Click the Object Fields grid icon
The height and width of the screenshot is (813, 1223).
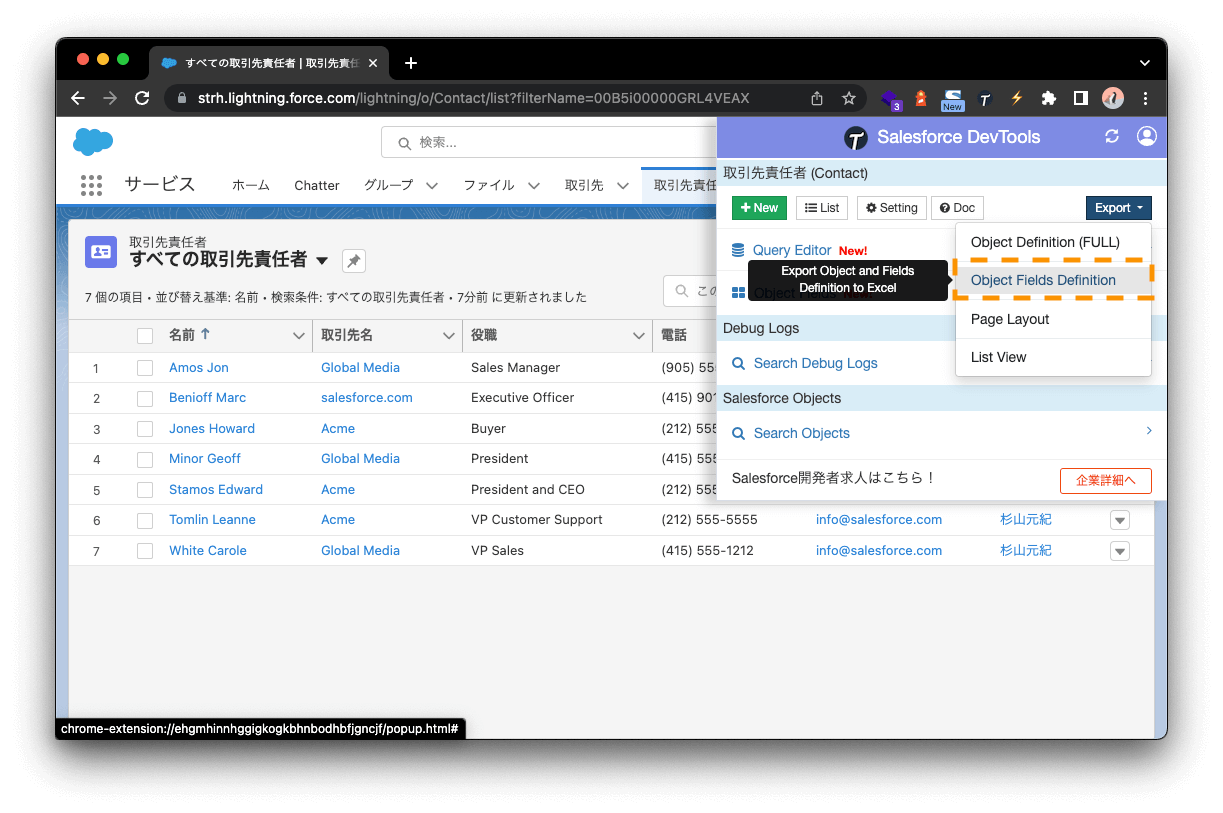pyautogui.click(x=738, y=292)
